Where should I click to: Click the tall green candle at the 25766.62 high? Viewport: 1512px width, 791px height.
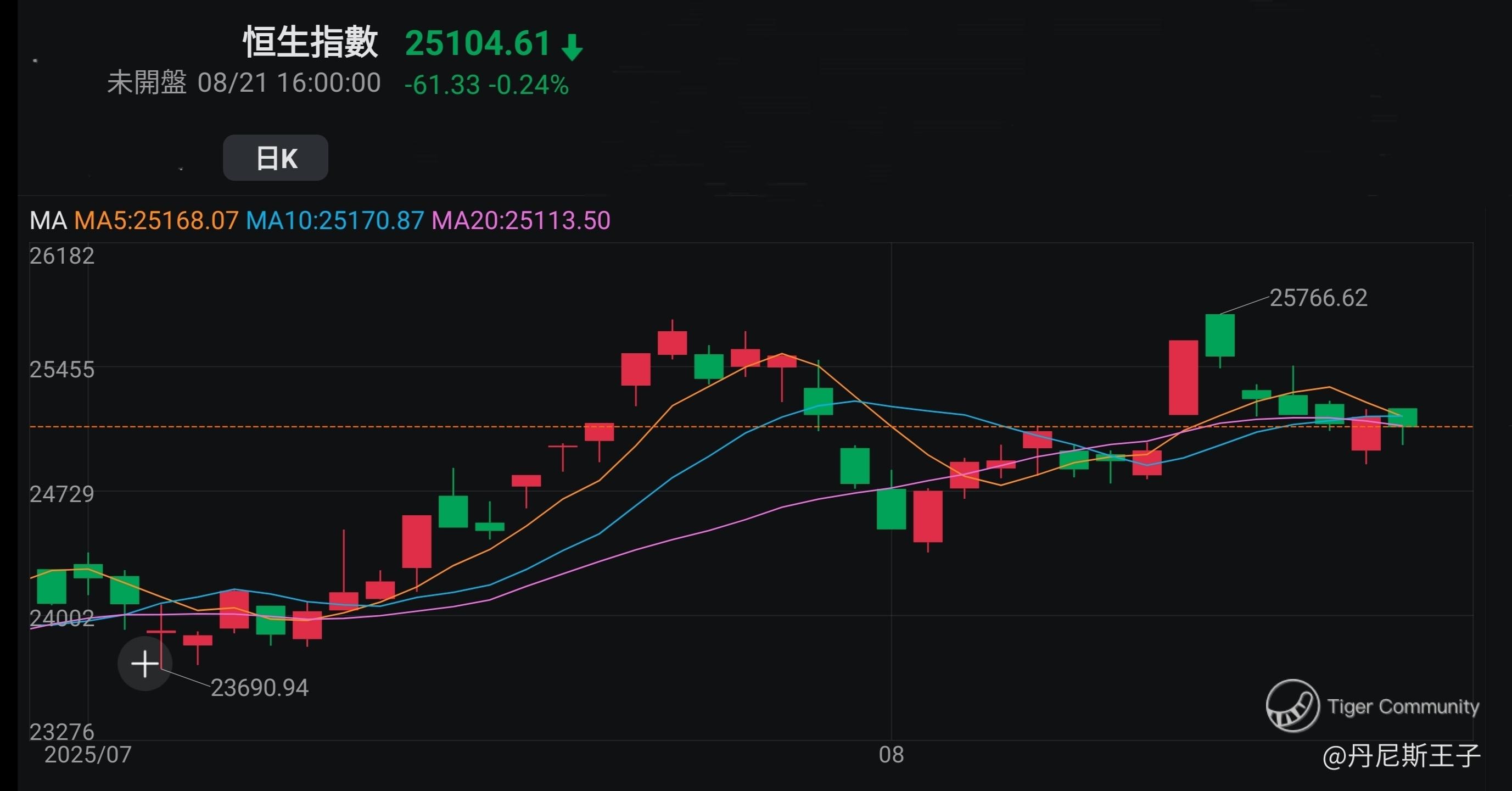click(x=1220, y=335)
